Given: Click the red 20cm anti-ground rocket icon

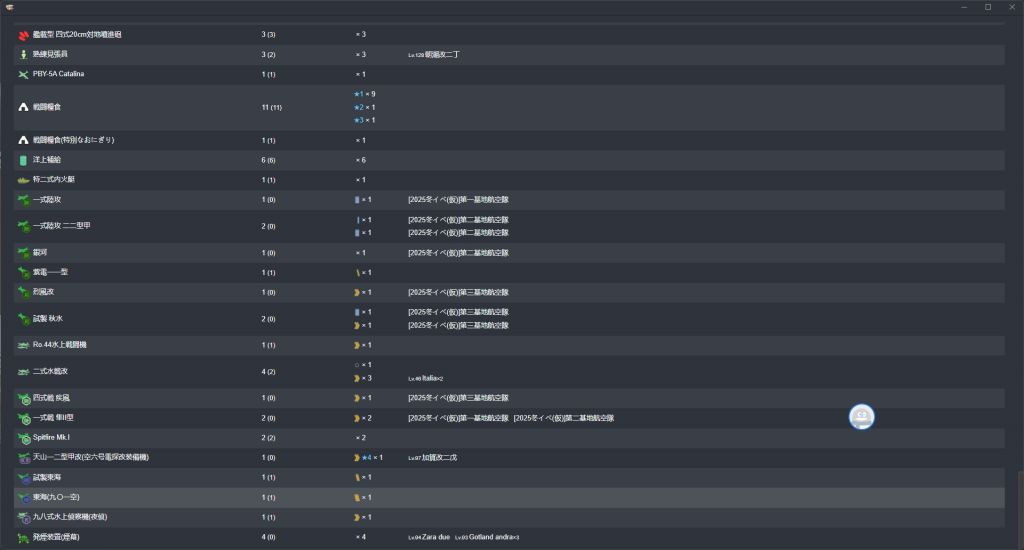Looking at the screenshot, I should (x=24, y=35).
